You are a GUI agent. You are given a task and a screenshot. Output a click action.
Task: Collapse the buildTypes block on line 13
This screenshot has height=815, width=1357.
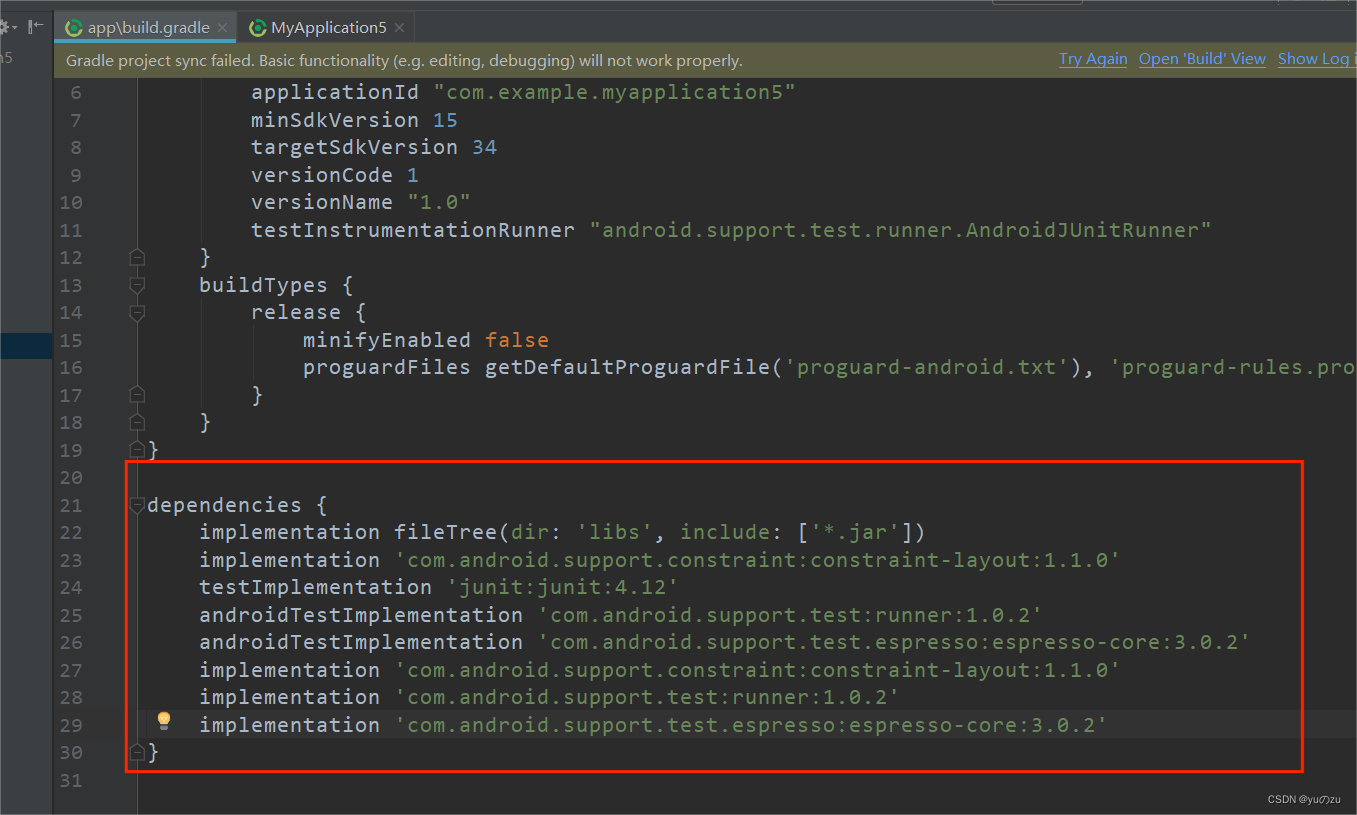pos(137,285)
